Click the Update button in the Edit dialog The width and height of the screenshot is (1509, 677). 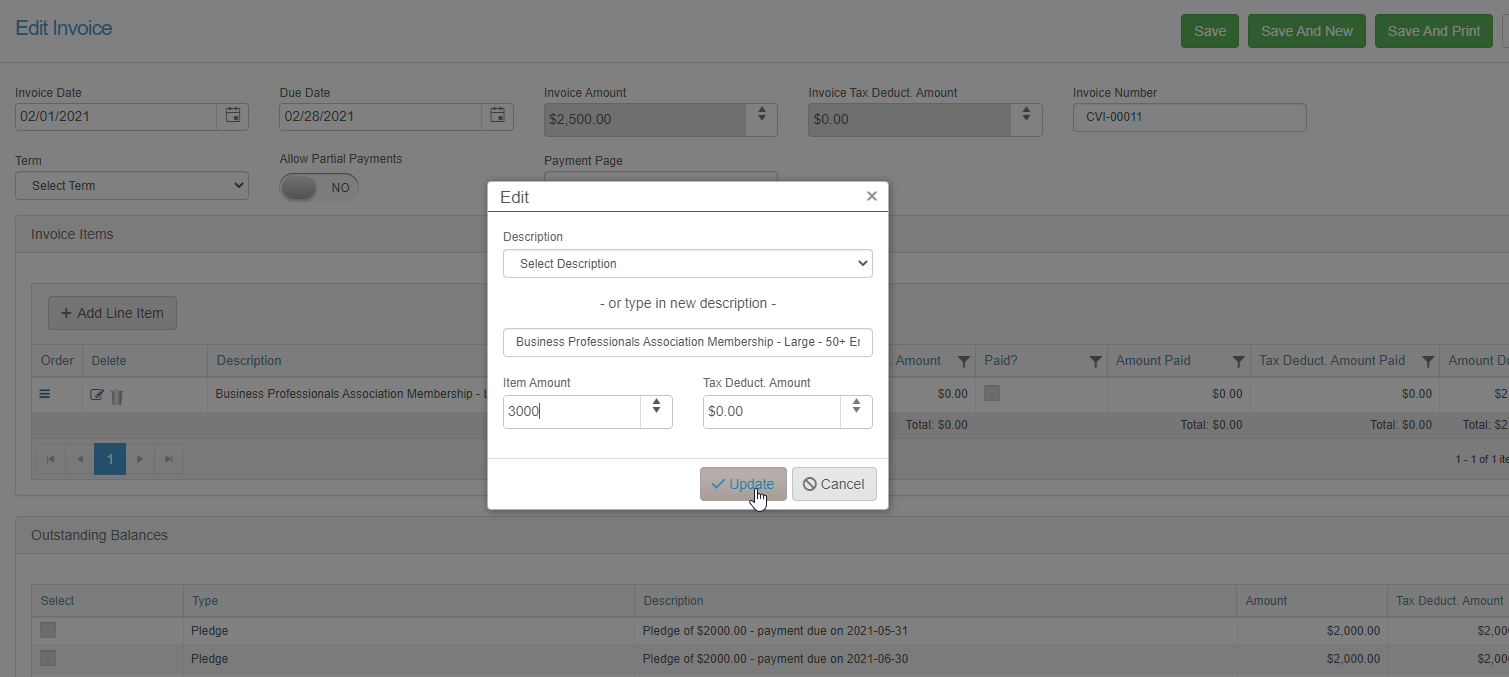coord(743,484)
